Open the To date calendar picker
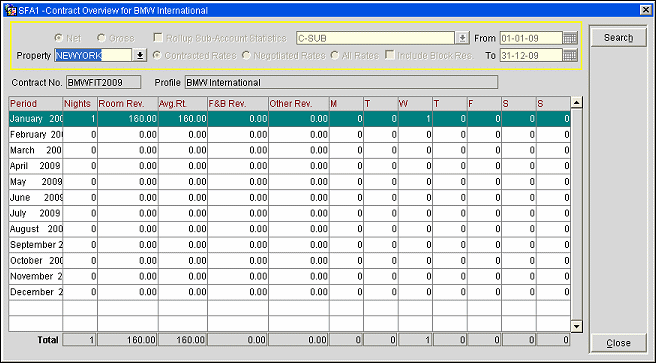The width and height of the screenshot is (656, 363). click(x=570, y=55)
